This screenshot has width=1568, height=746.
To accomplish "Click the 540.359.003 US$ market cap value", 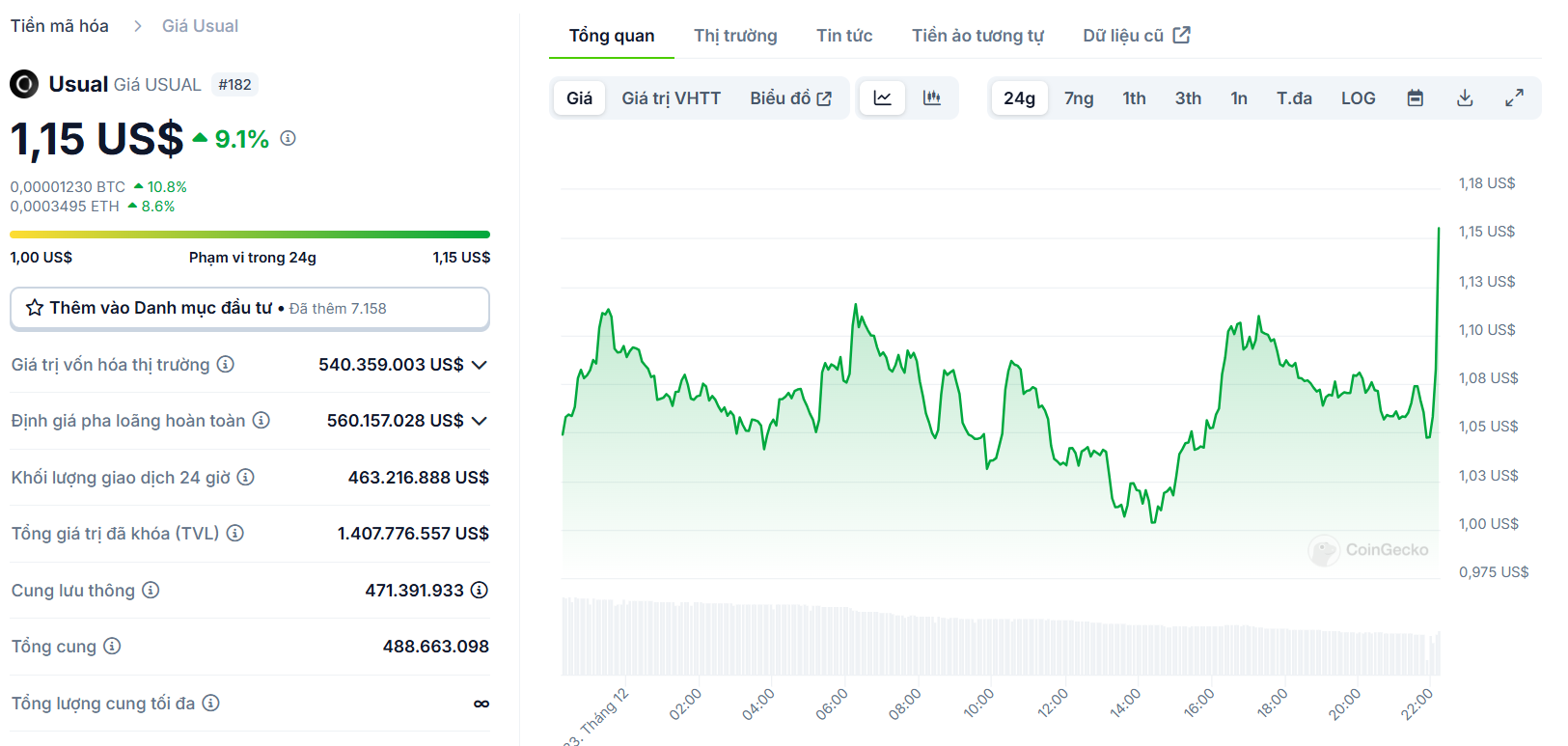I will point(391,365).
